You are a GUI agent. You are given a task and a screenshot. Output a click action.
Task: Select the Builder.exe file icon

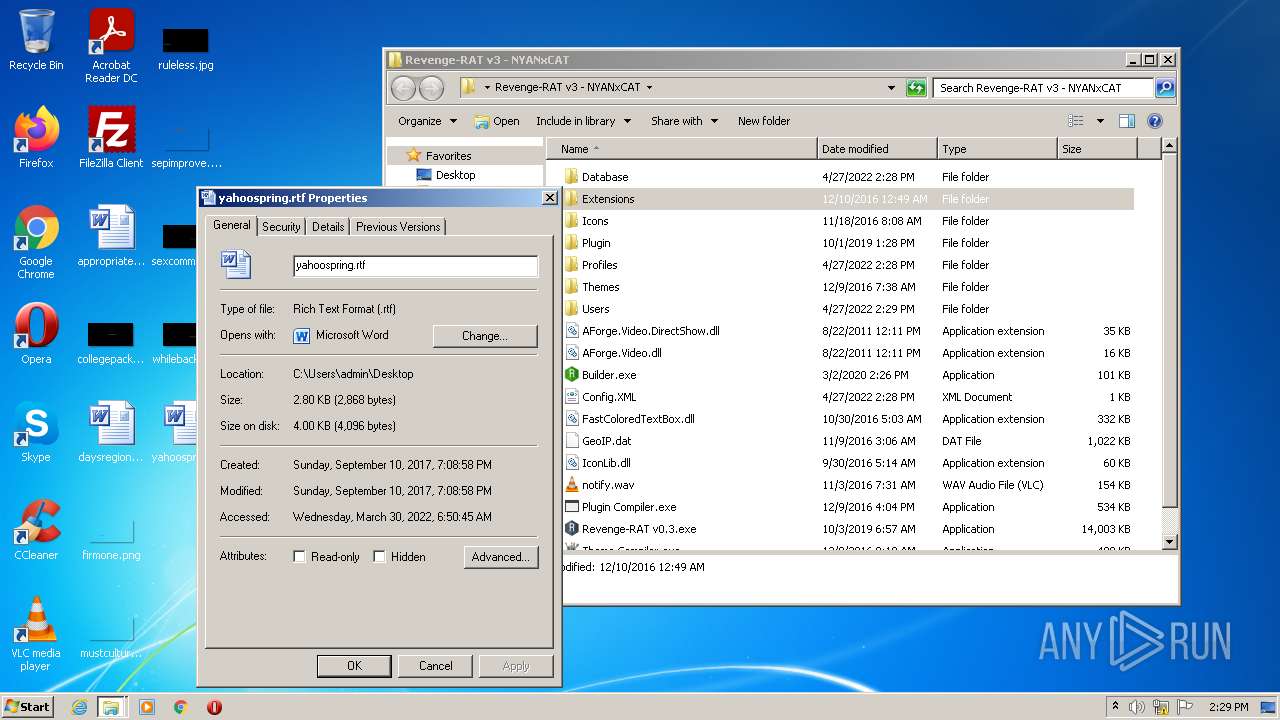(572, 375)
